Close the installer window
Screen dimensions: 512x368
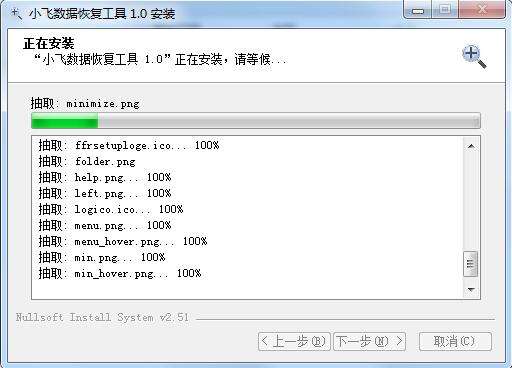coord(482,10)
